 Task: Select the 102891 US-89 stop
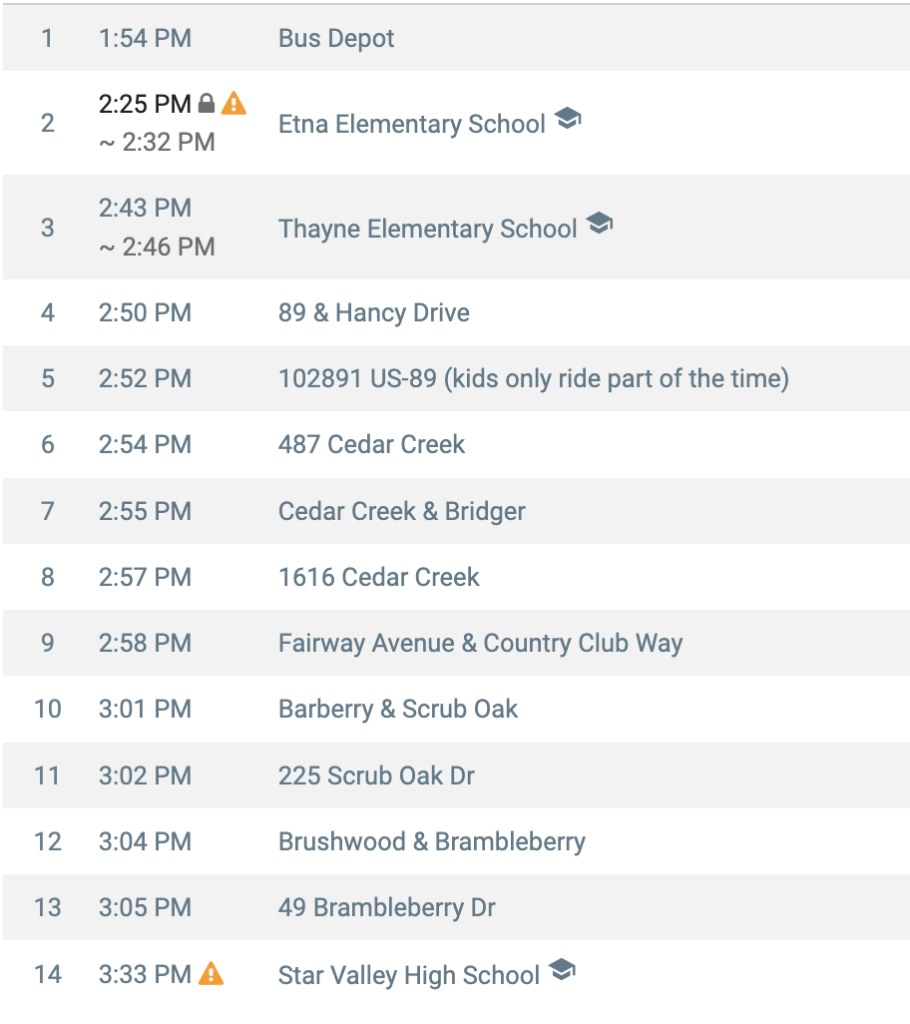coord(534,379)
